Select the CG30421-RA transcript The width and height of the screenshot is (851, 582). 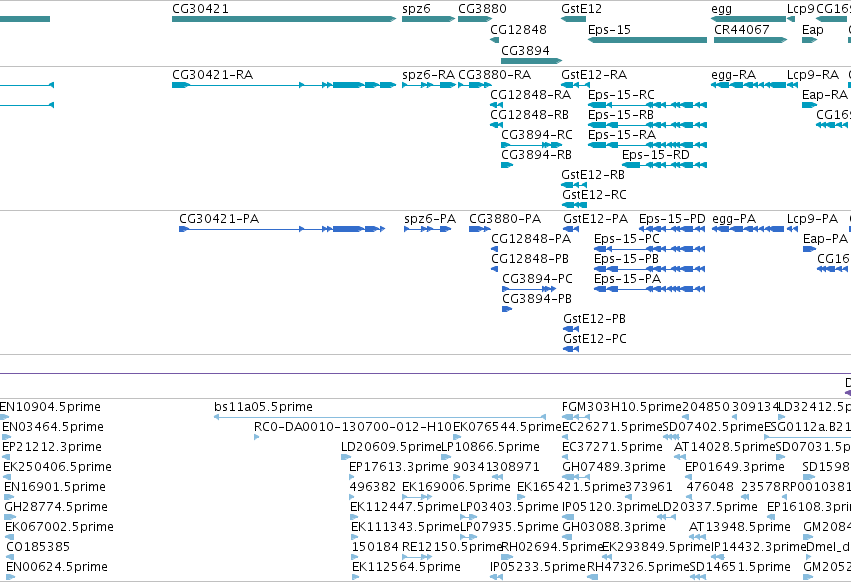click(284, 85)
